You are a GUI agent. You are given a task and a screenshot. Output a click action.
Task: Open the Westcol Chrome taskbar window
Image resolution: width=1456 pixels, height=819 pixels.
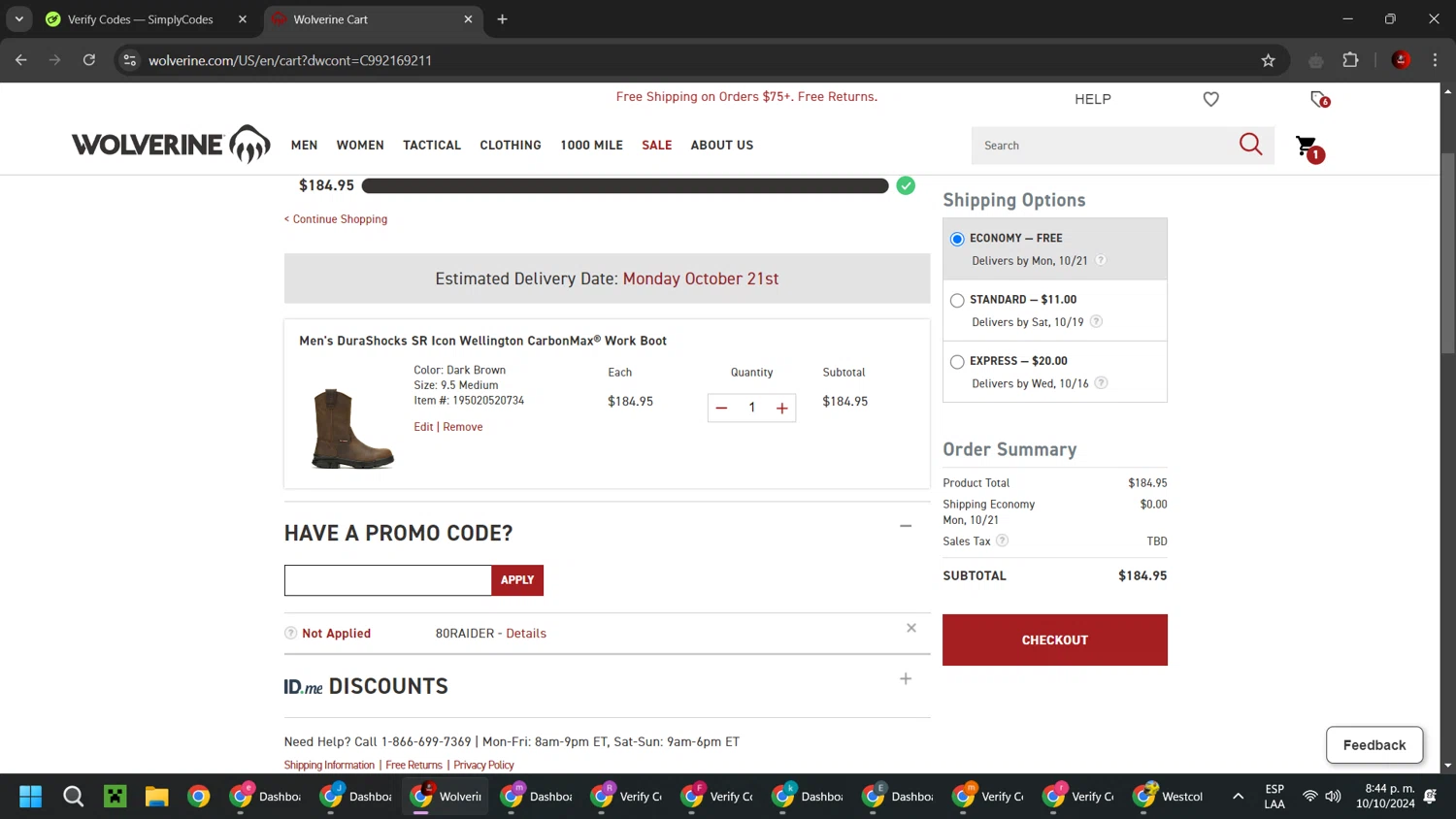click(x=1168, y=797)
